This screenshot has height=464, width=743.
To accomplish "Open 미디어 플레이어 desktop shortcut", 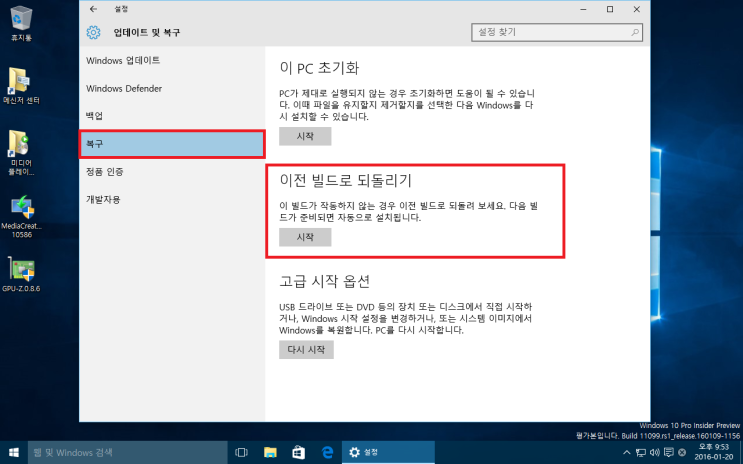I will [x=21, y=153].
